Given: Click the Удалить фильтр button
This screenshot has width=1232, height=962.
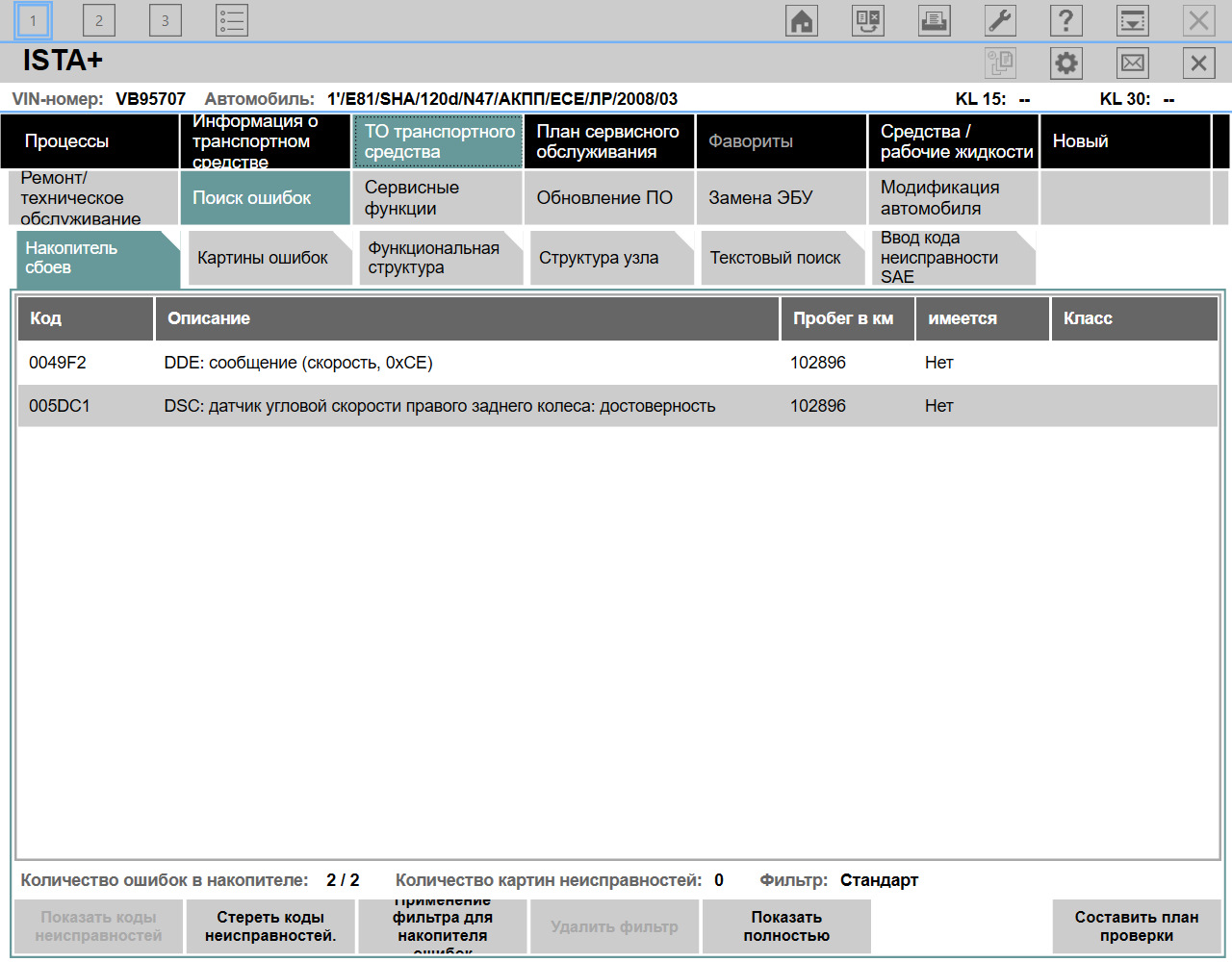Looking at the screenshot, I should pos(614,926).
